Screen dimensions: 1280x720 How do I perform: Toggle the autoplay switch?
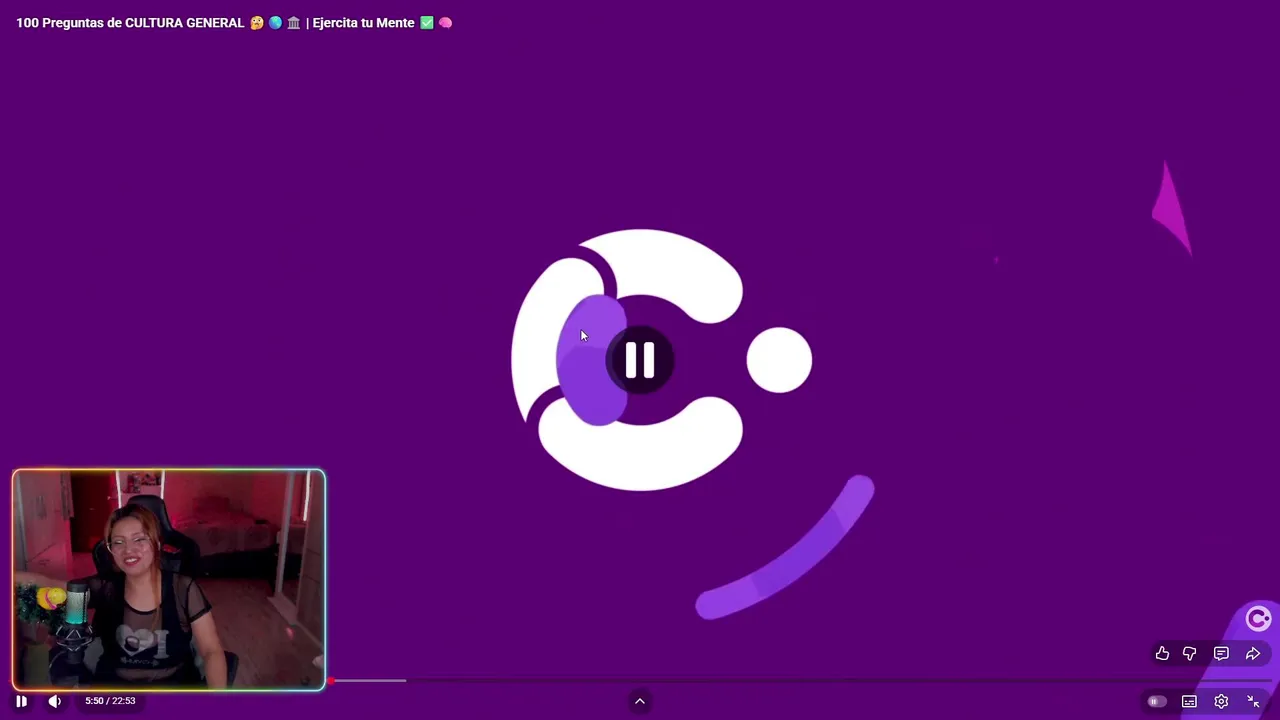[1156, 702]
